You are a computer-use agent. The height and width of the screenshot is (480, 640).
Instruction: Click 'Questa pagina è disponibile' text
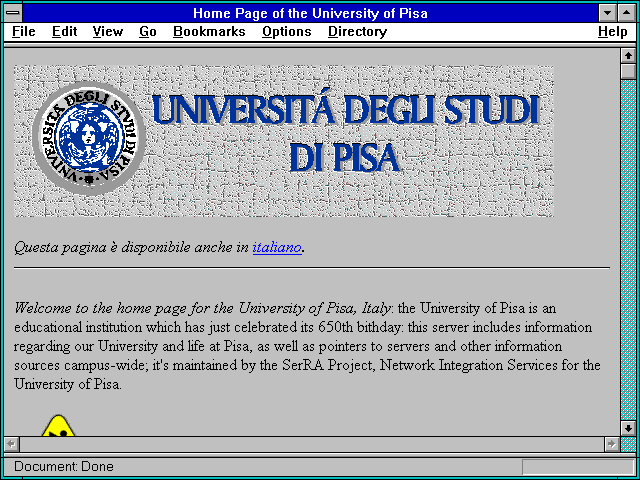pyautogui.click(x=102, y=247)
